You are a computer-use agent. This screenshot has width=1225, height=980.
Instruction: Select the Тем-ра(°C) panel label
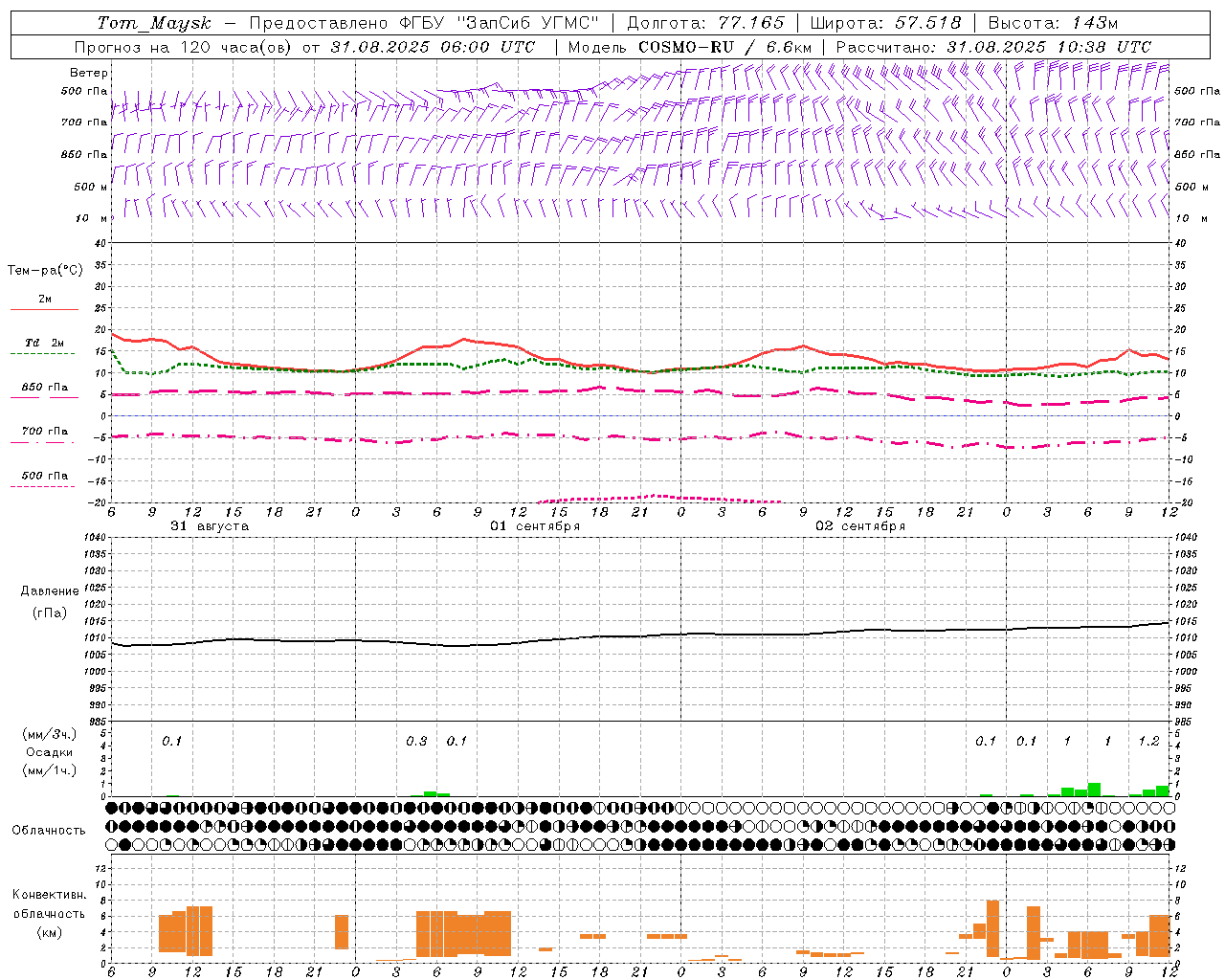click(x=45, y=271)
